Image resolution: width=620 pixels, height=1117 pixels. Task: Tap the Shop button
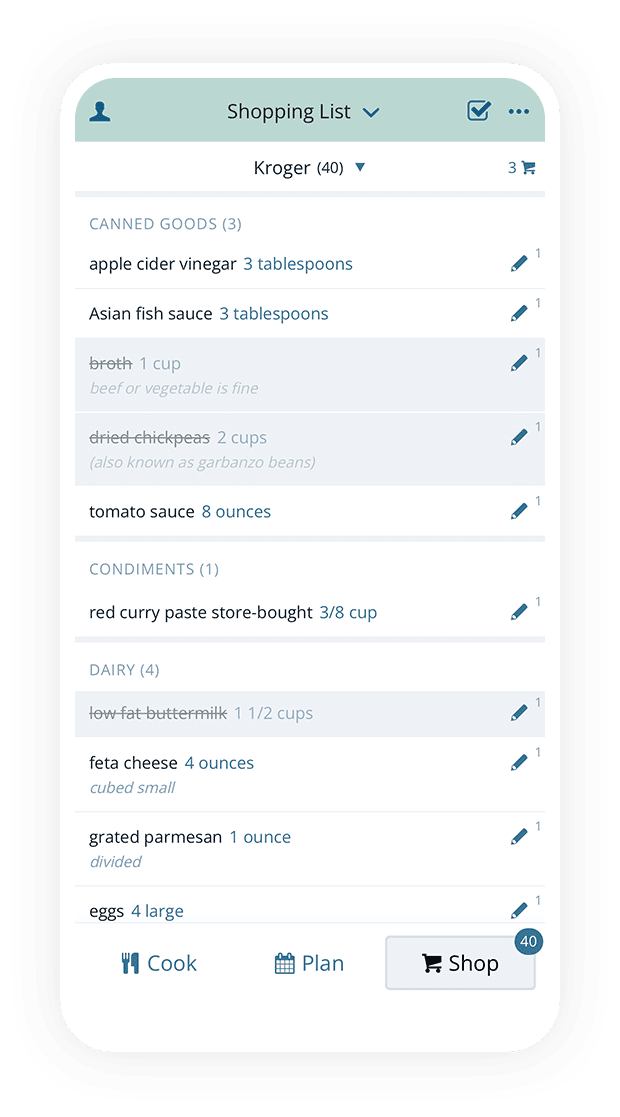pyautogui.click(x=460, y=962)
